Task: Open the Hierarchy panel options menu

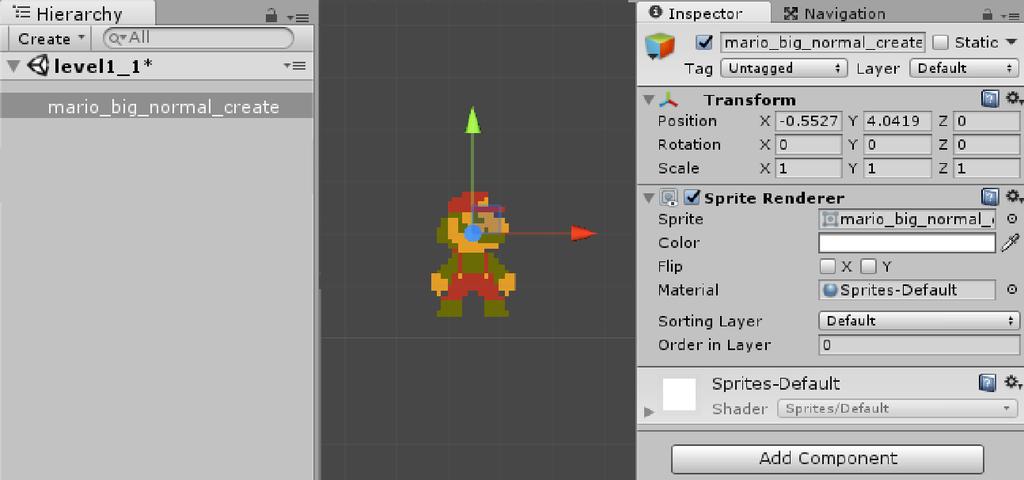Action: pyautogui.click(x=298, y=17)
